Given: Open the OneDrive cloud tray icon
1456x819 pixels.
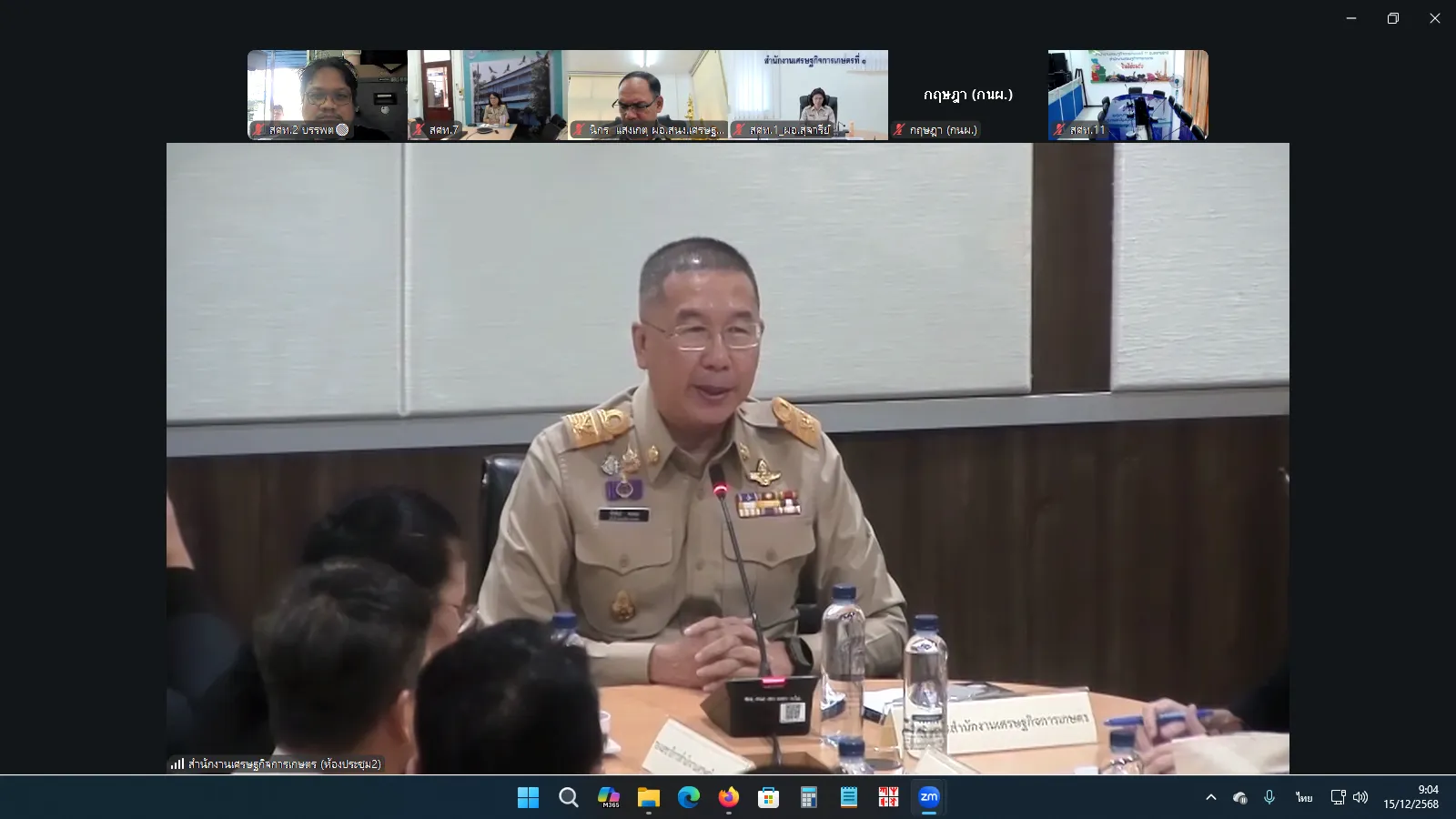Looking at the screenshot, I should (x=1239, y=798).
